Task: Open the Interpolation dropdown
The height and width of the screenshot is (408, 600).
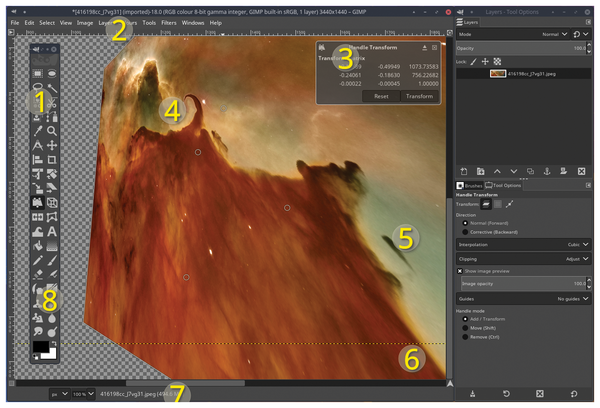Action: pyautogui.click(x=523, y=244)
